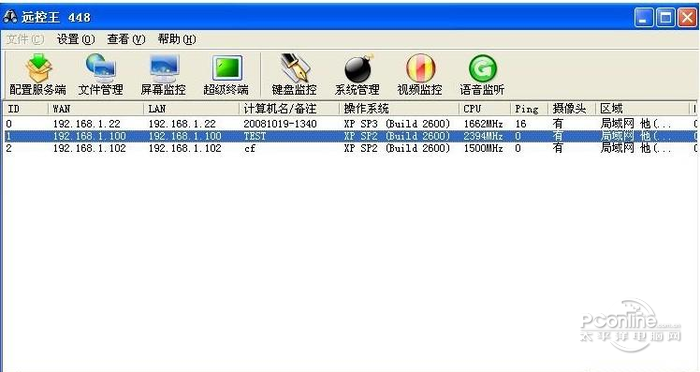Viewport: 700px width, 372px height.
Task: Click Ping value 16
Action: 521,124
